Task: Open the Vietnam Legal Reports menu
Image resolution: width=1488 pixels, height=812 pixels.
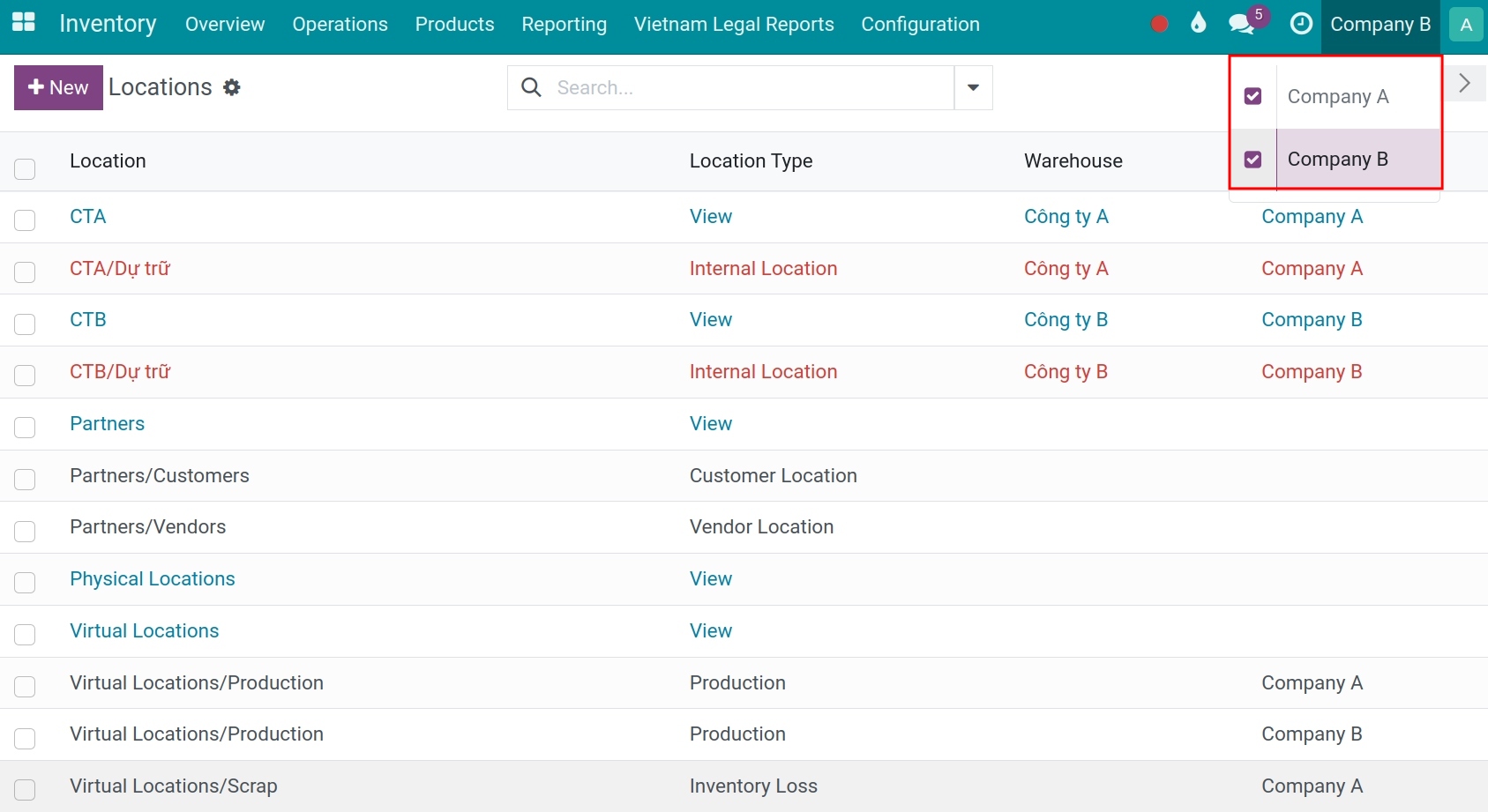Action: pos(734,24)
